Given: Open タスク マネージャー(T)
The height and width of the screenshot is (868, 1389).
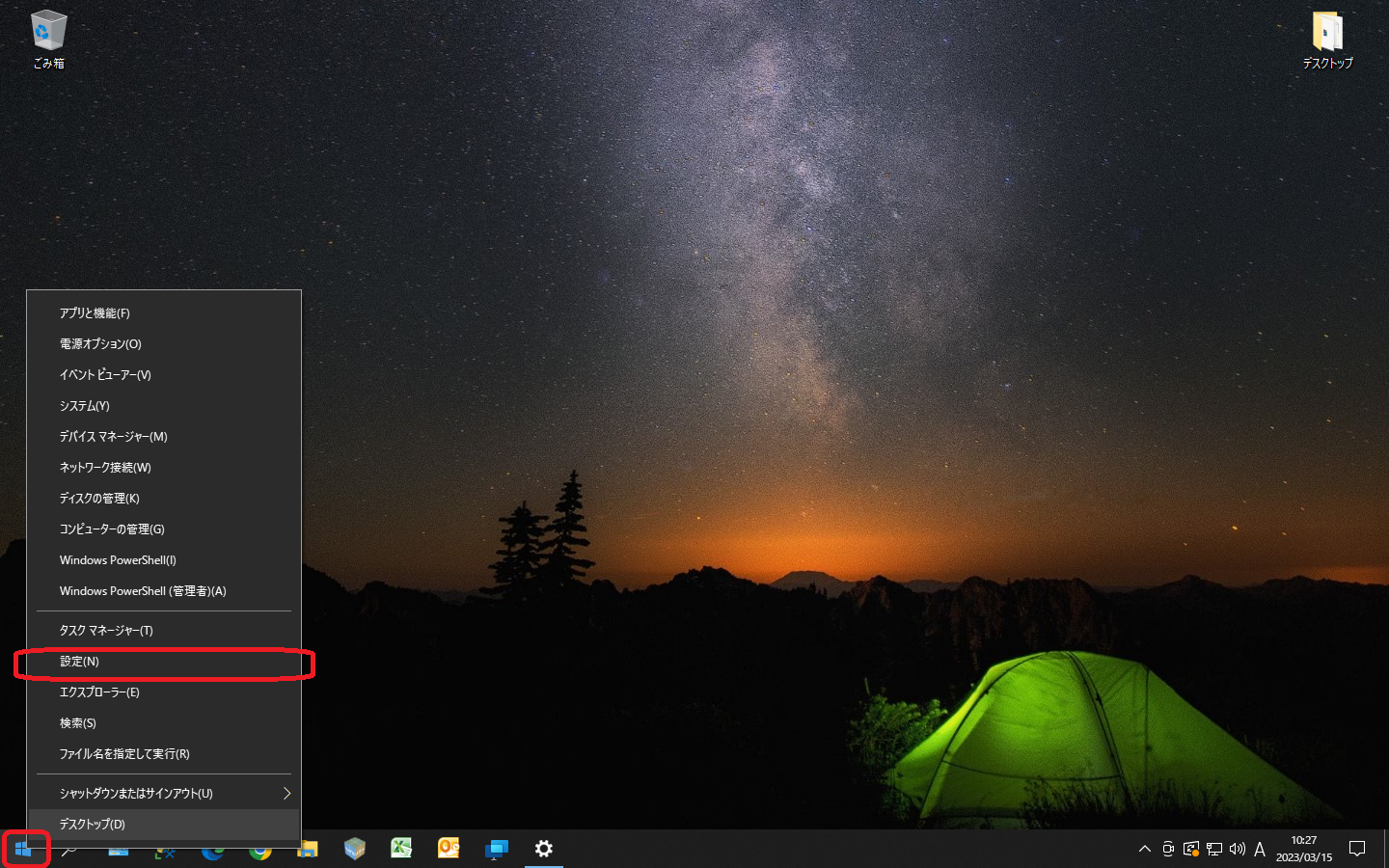Looking at the screenshot, I should 164,631.
